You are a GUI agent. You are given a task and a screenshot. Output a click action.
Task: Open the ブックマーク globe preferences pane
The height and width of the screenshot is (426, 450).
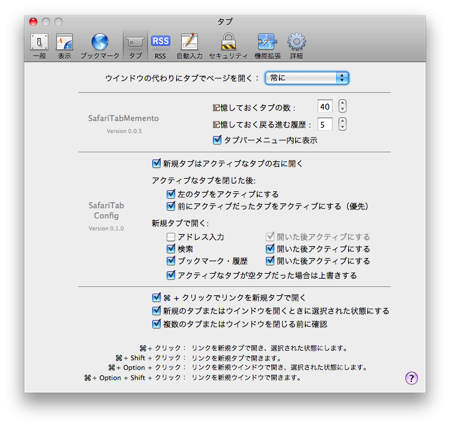(100, 46)
